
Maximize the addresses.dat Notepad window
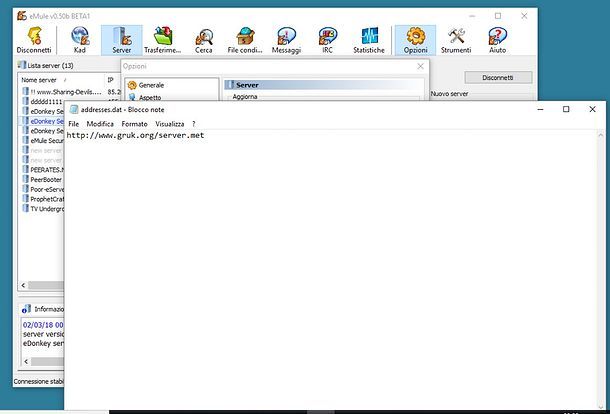click(x=566, y=109)
